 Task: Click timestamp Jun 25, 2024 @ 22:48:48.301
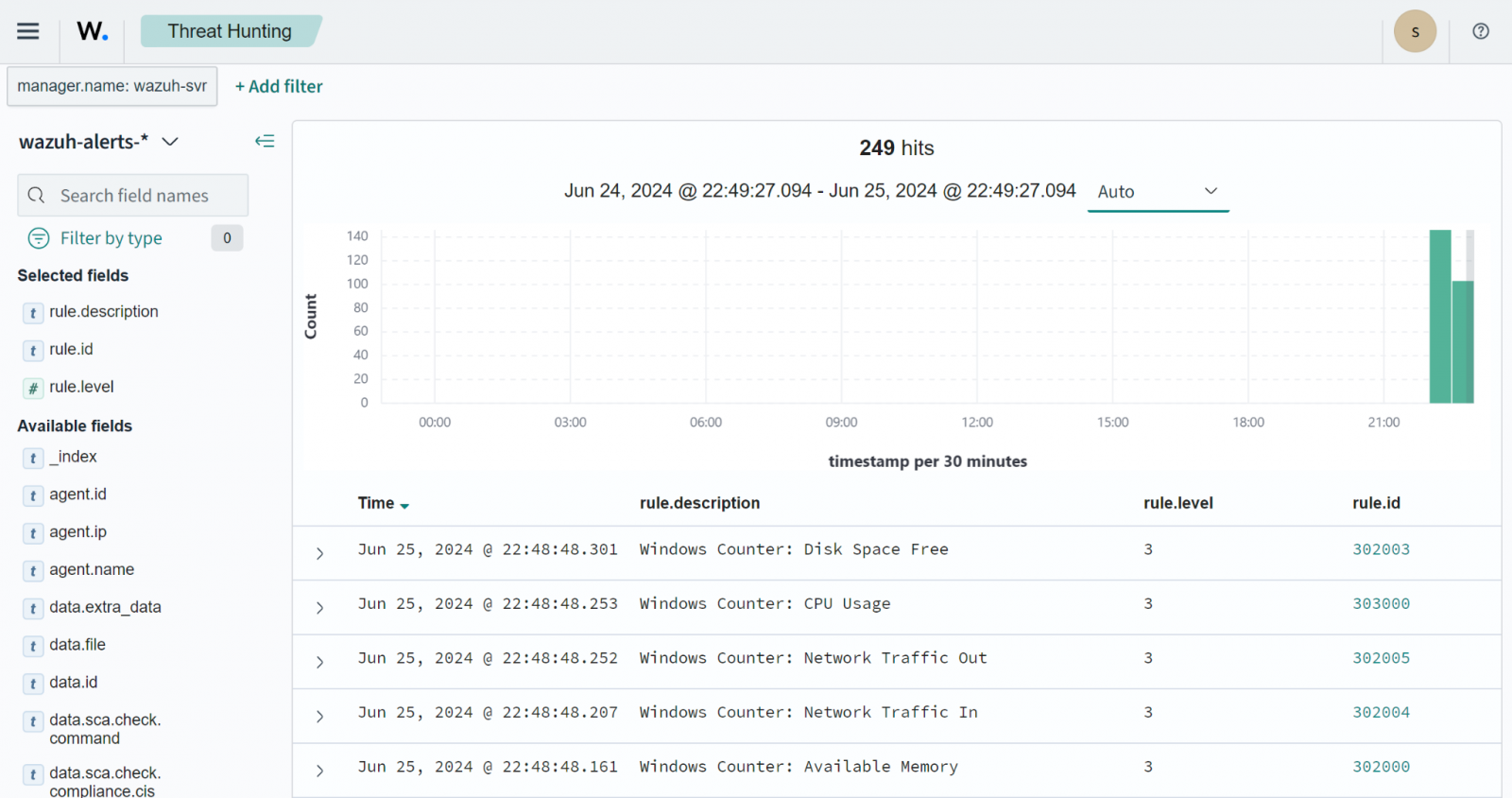(x=488, y=549)
